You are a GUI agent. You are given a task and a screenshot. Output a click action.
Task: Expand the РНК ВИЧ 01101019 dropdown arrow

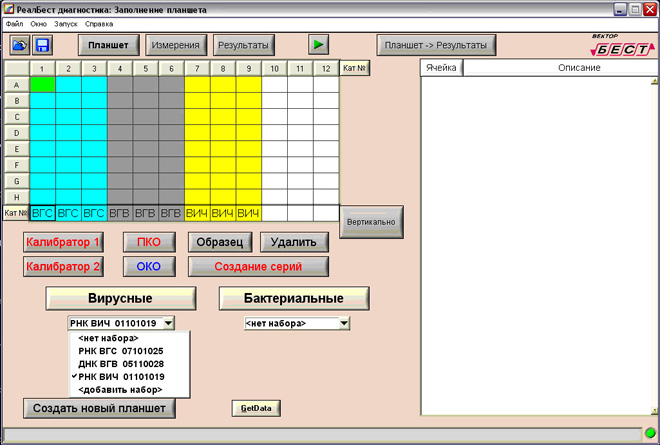tap(168, 323)
